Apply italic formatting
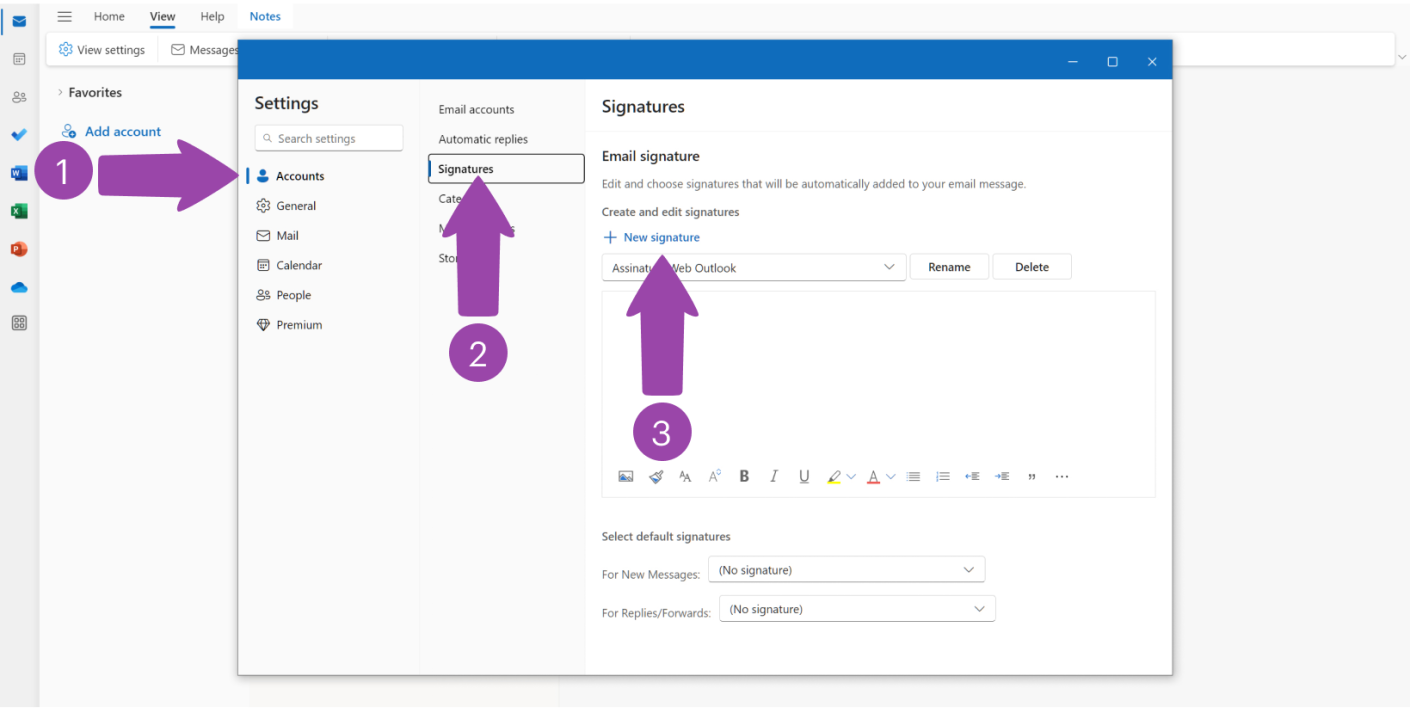The image size is (1410, 713). 774,476
